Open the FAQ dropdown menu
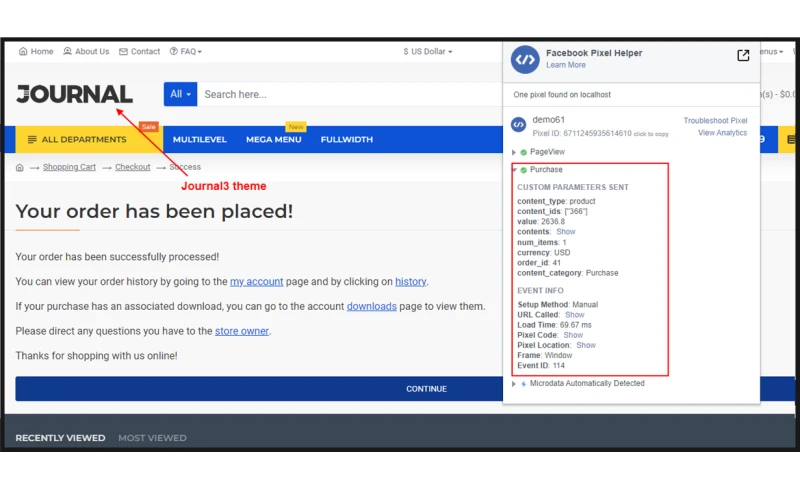 pyautogui.click(x=186, y=51)
